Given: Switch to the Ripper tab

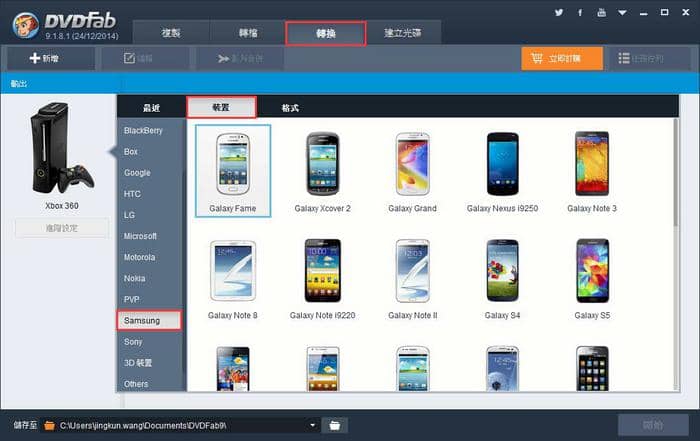Looking at the screenshot, I should coord(248,33).
